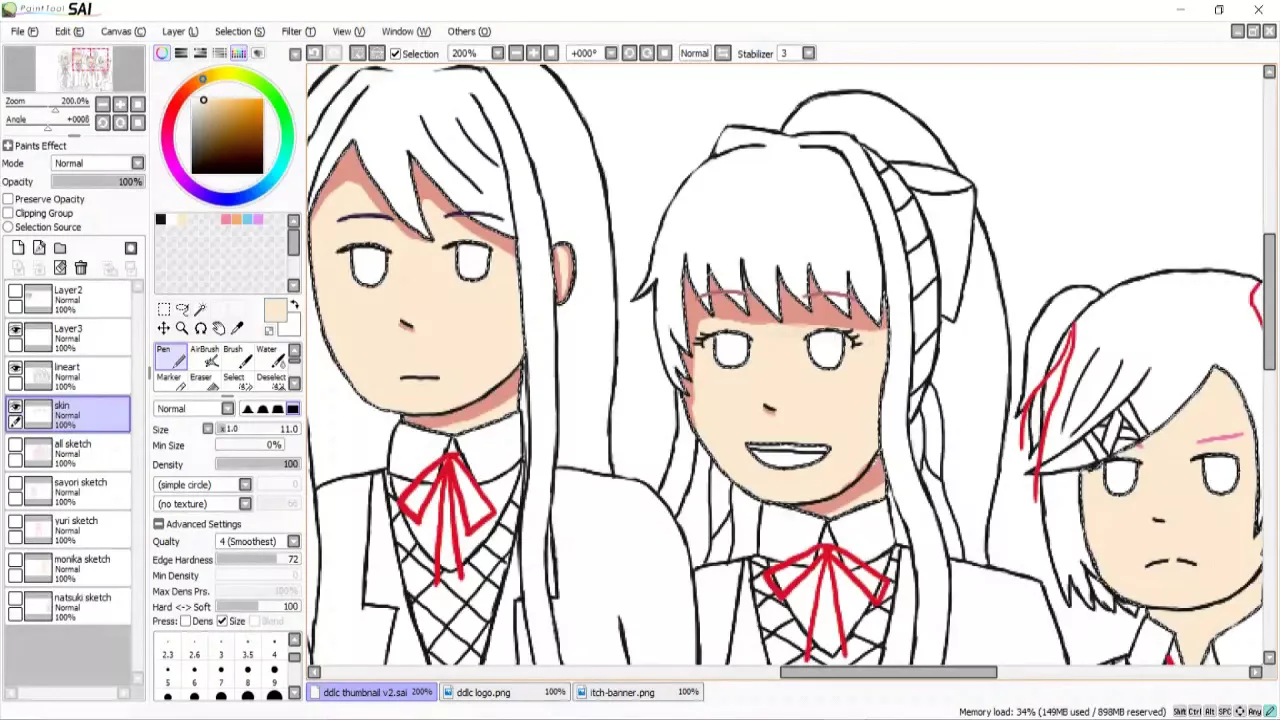Show the swatches panel icon
Image resolution: width=1280 pixels, height=720 pixels.
coord(239,53)
